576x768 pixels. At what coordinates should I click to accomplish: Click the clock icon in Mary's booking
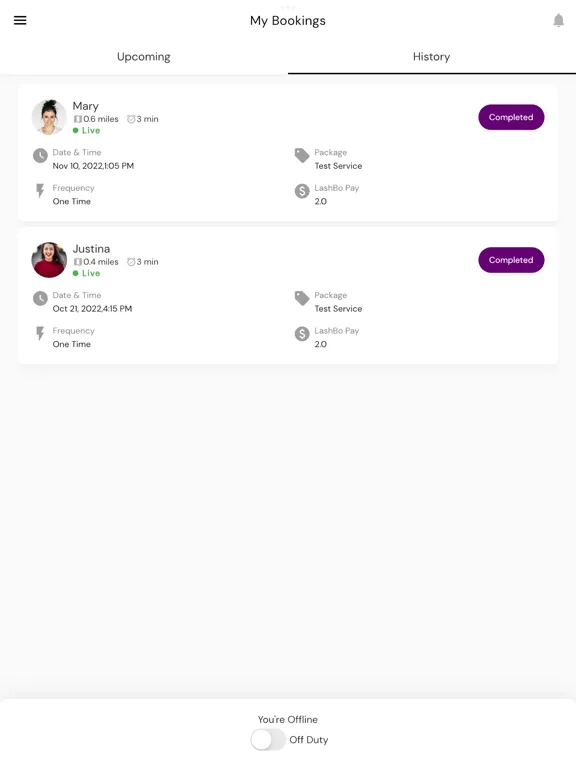pos(40,156)
